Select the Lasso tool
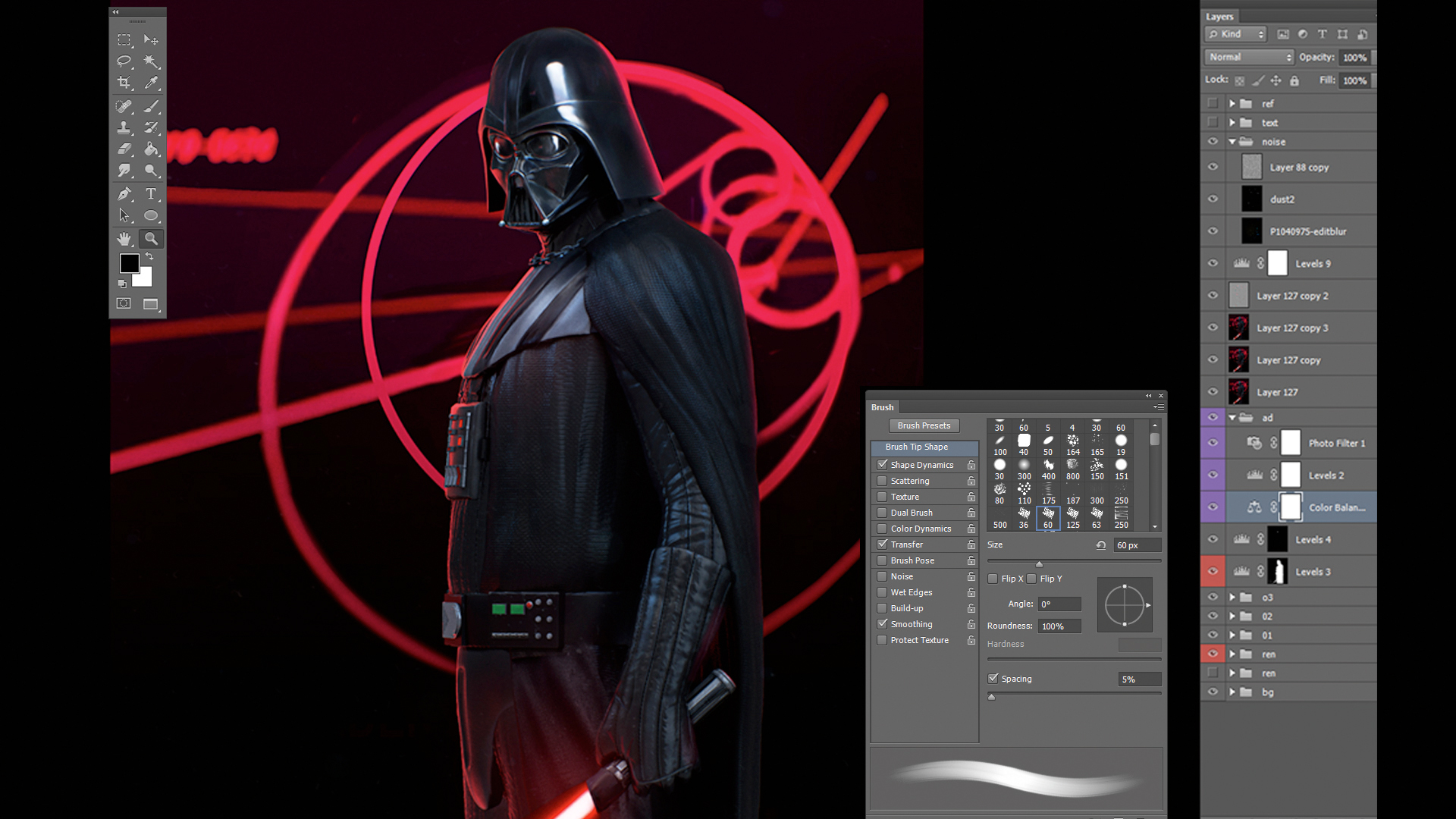 tap(124, 61)
